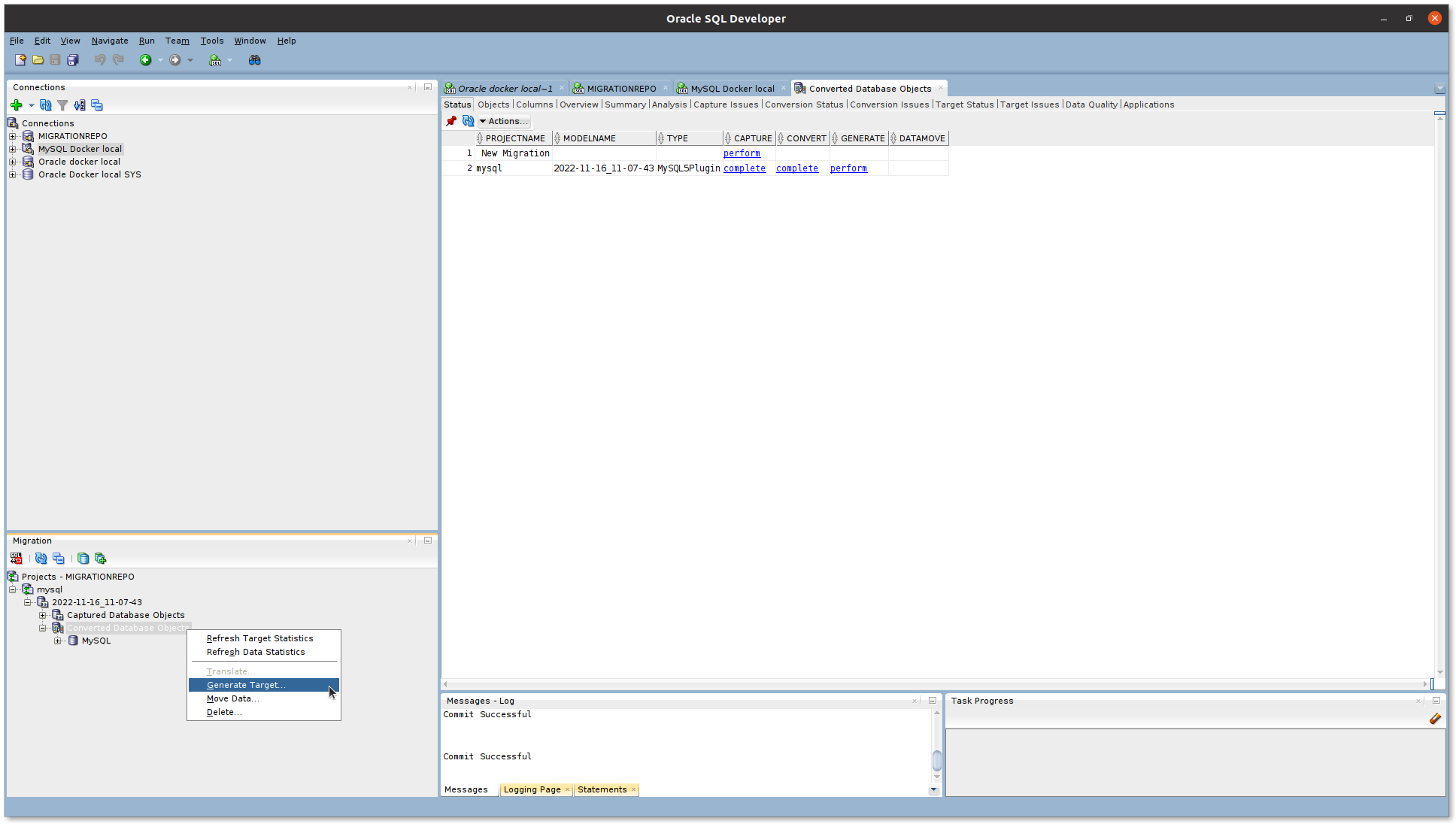1456x824 pixels.
Task: Expand the MIGRATIONREPO connection node
Action: tap(13, 136)
